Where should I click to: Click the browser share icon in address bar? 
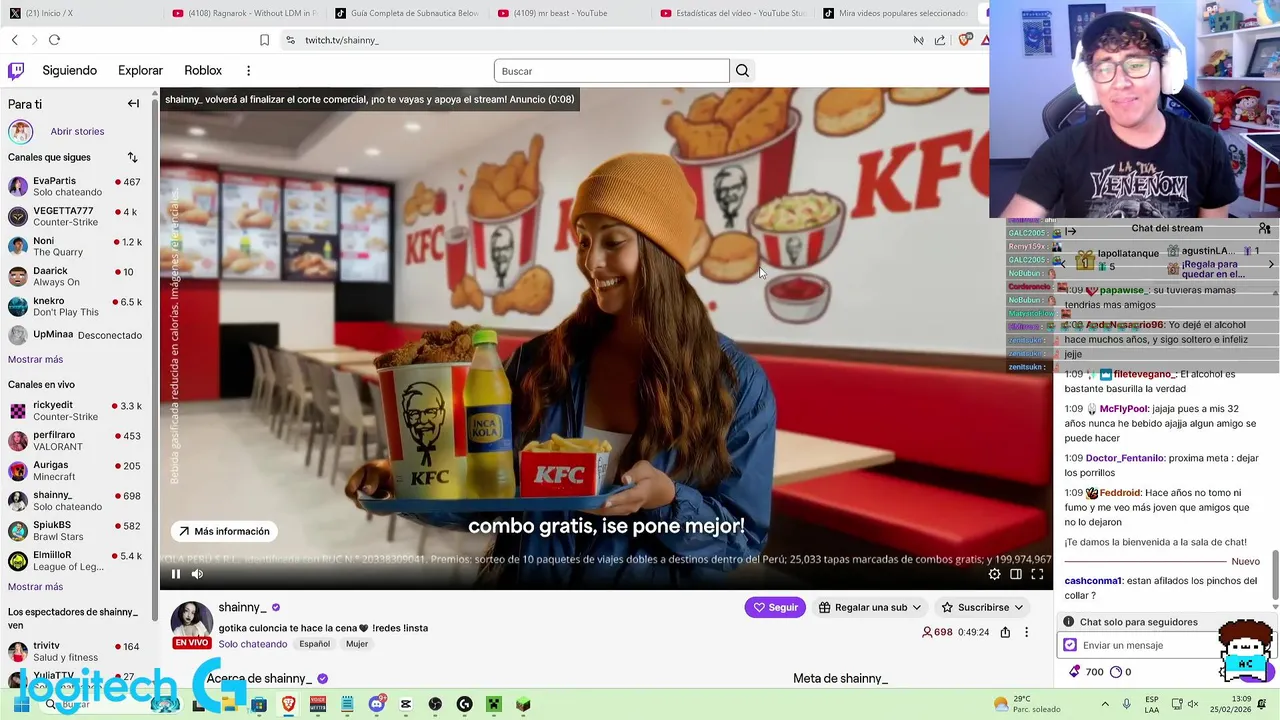tap(940, 40)
